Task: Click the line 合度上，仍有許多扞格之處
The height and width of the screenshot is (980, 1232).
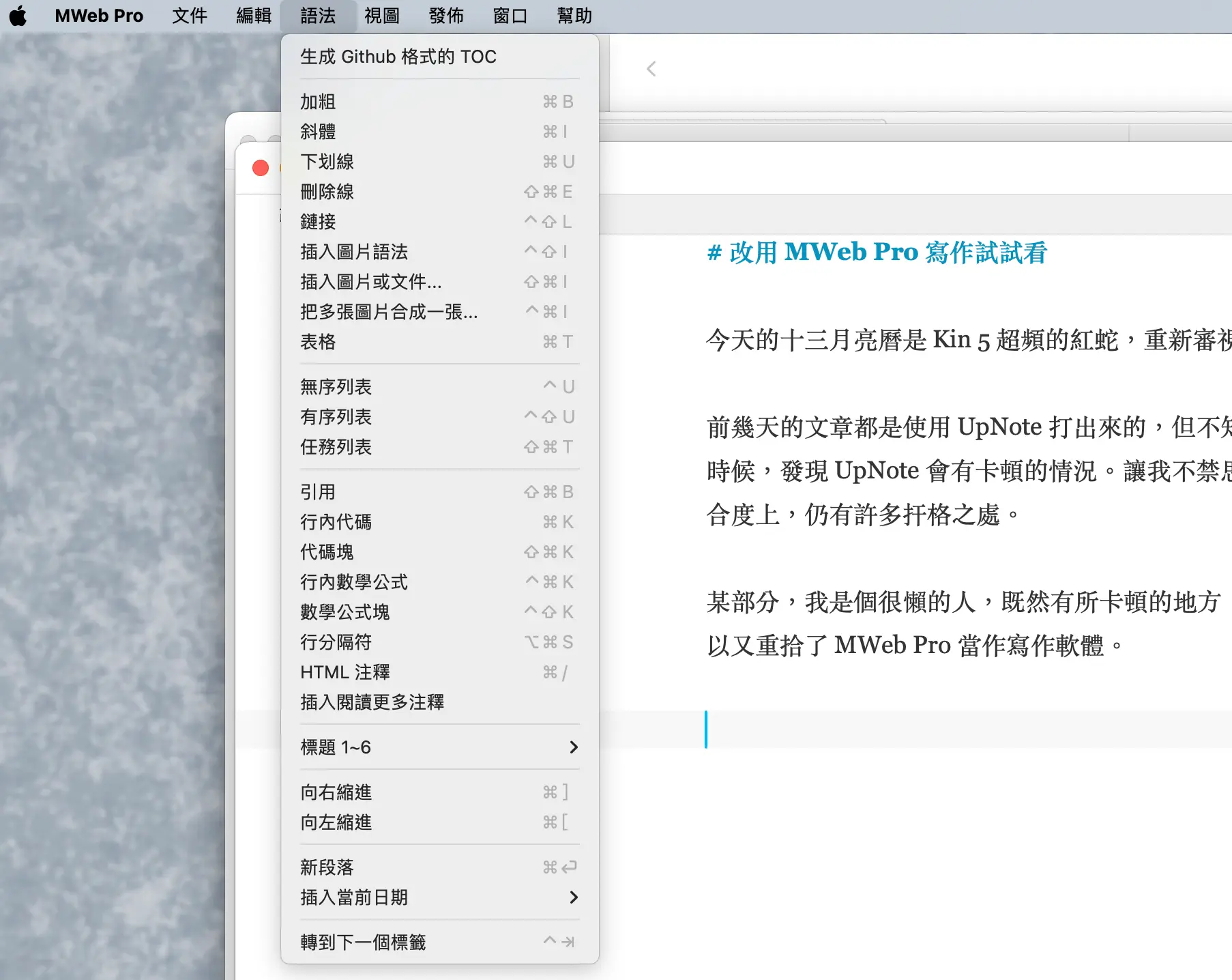Action: click(863, 515)
